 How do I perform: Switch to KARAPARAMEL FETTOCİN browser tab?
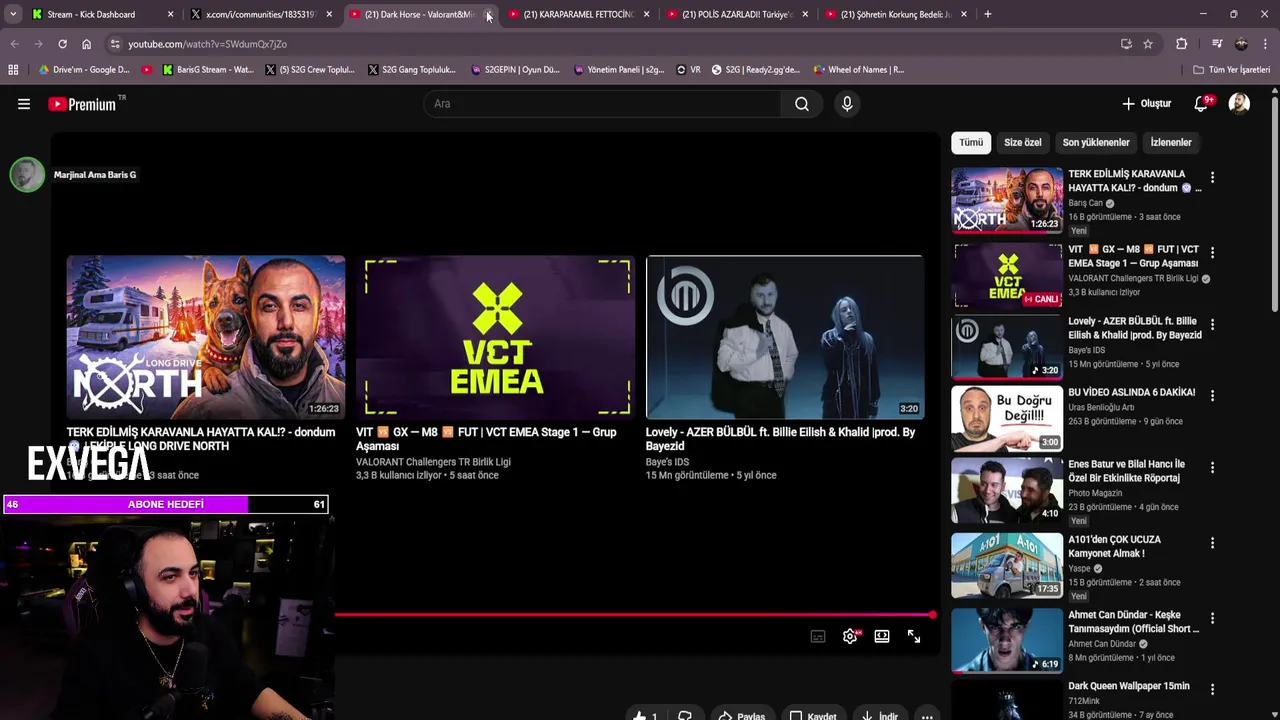[x=580, y=15]
